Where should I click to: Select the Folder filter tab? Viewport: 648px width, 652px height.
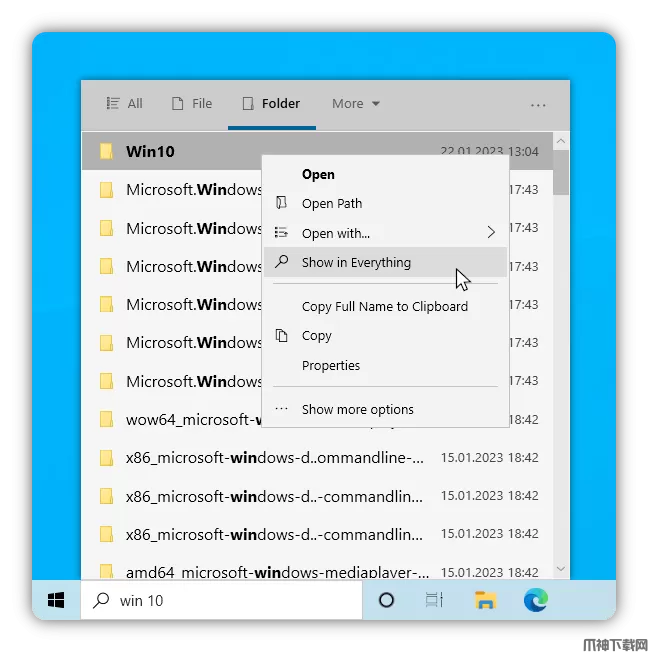(271, 104)
